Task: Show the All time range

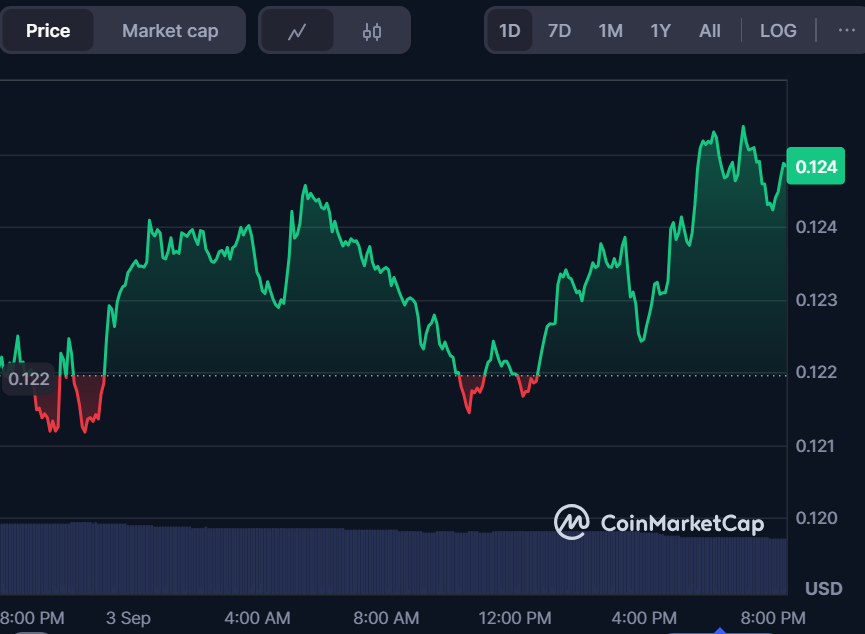Action: tap(710, 31)
